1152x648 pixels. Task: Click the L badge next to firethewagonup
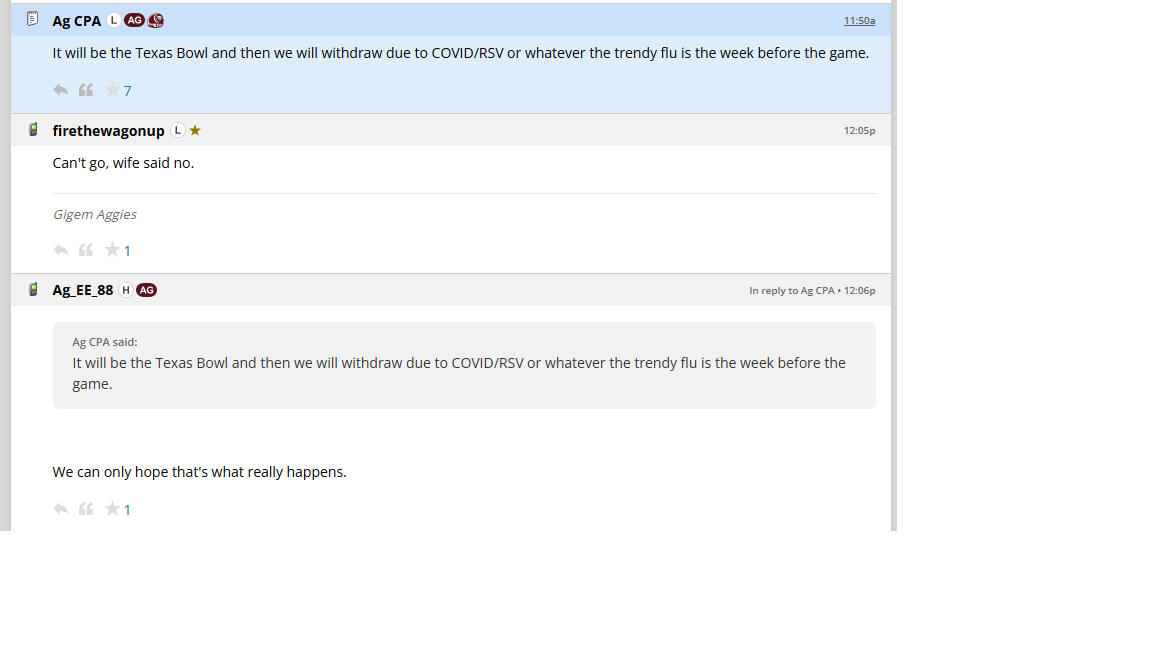click(178, 130)
